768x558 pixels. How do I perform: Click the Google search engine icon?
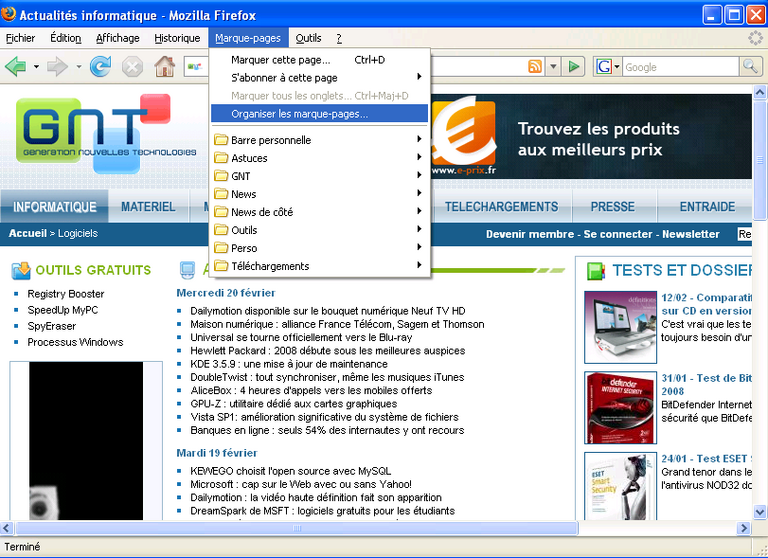[604, 66]
